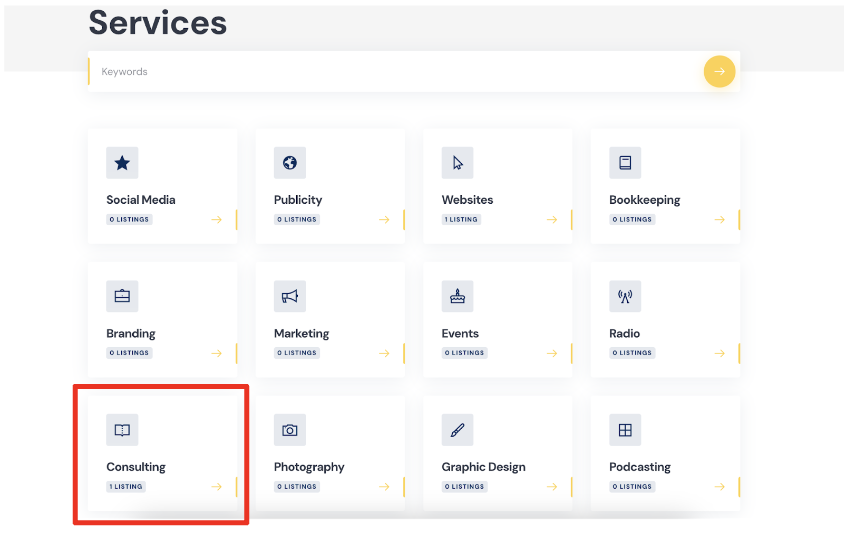Click the Radio antenna icon
Image resolution: width=844 pixels, height=540 pixels.
pos(625,296)
